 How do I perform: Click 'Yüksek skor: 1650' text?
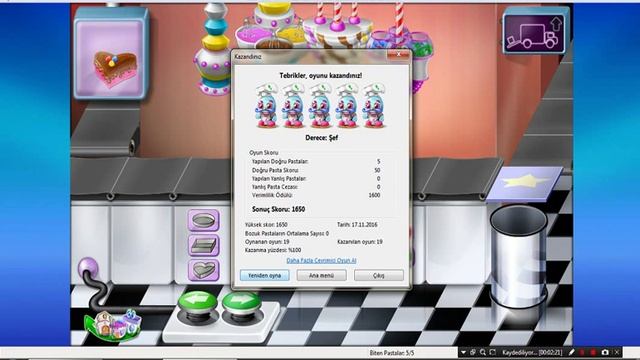266,225
